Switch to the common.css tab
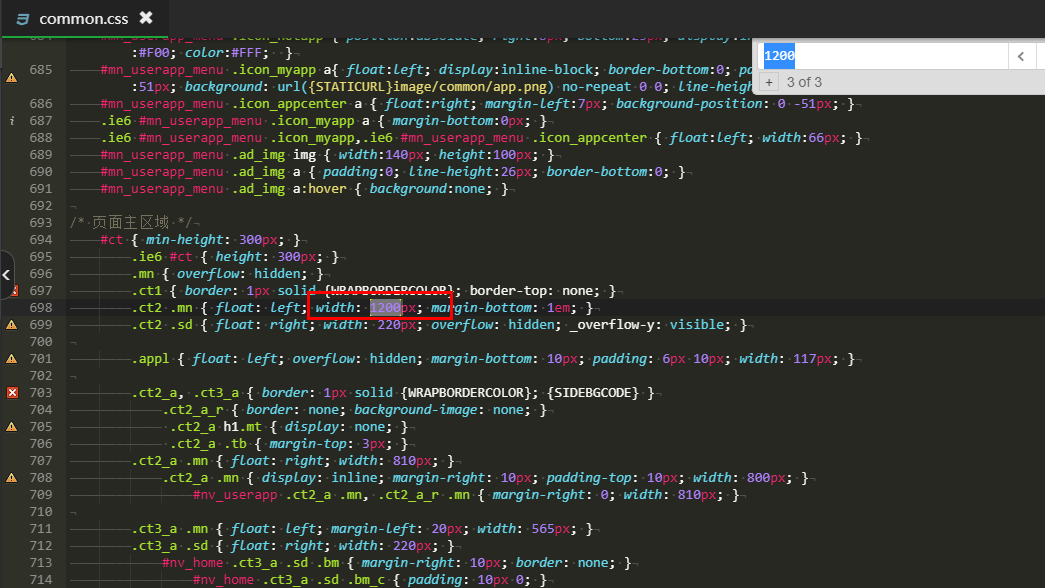The height and width of the screenshot is (588, 1045). click(x=83, y=19)
